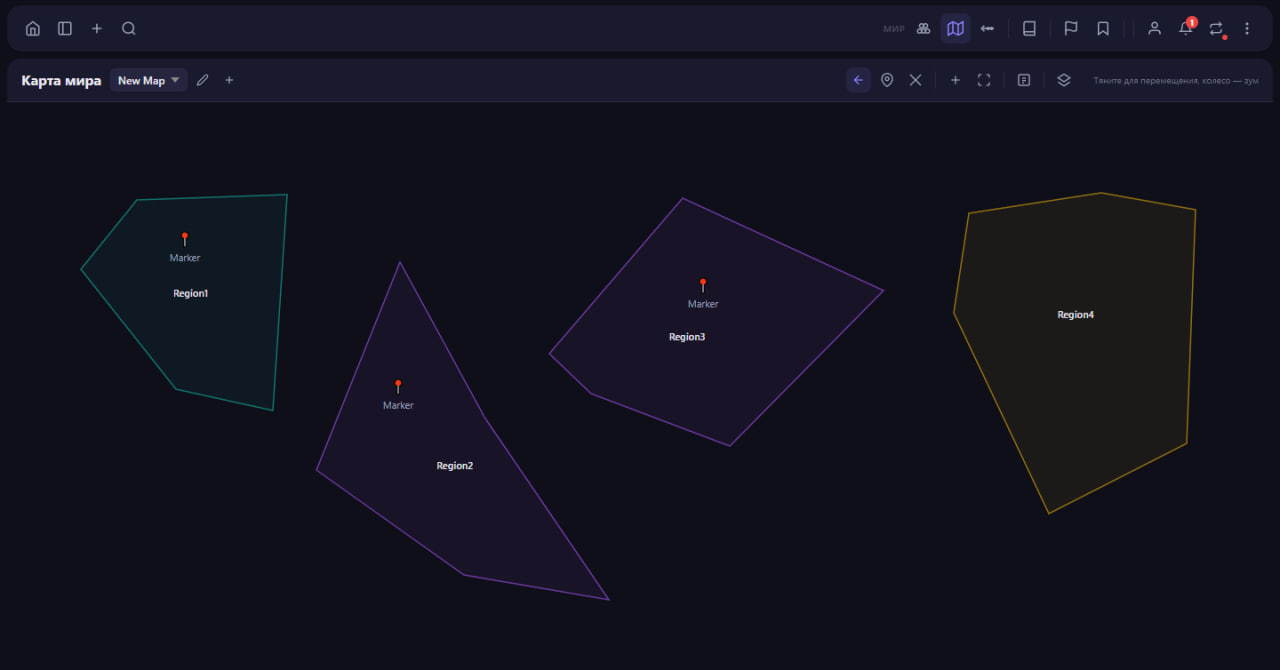Open the layers stack icon

coord(1064,80)
